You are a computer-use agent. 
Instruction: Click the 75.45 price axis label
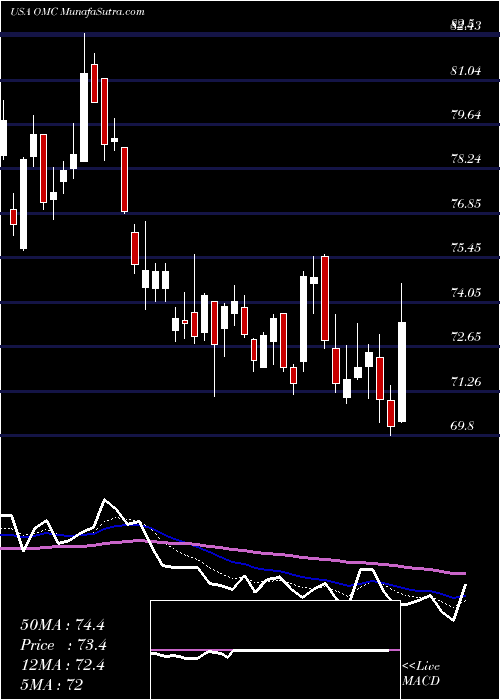(x=466, y=248)
